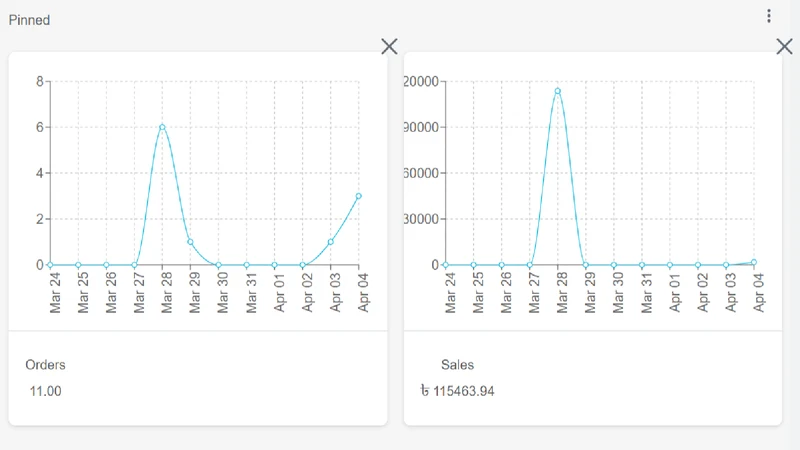
Task: Click the Mar 28 axis label on Orders chart
Action: 167,292
